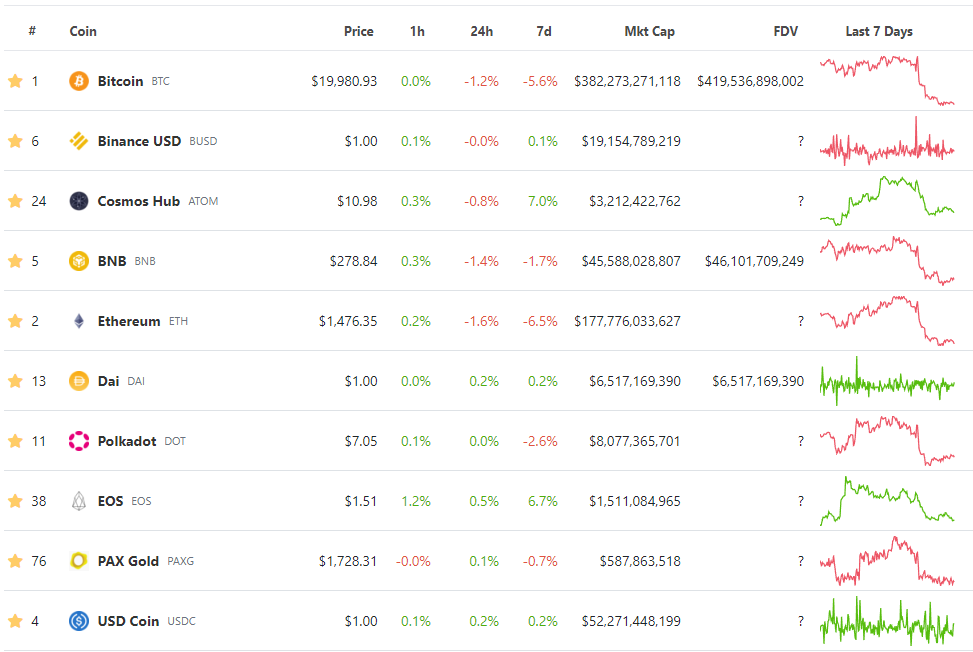Click the Cosmos Hub logo icon
This screenshot has width=973, height=652.
click(x=79, y=201)
